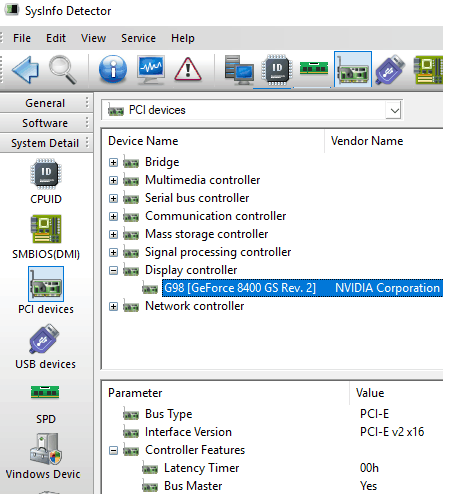This screenshot has height=494, width=450.
Task: Collapse the Controller Features parameter group
Action: pyautogui.click(x=113, y=451)
